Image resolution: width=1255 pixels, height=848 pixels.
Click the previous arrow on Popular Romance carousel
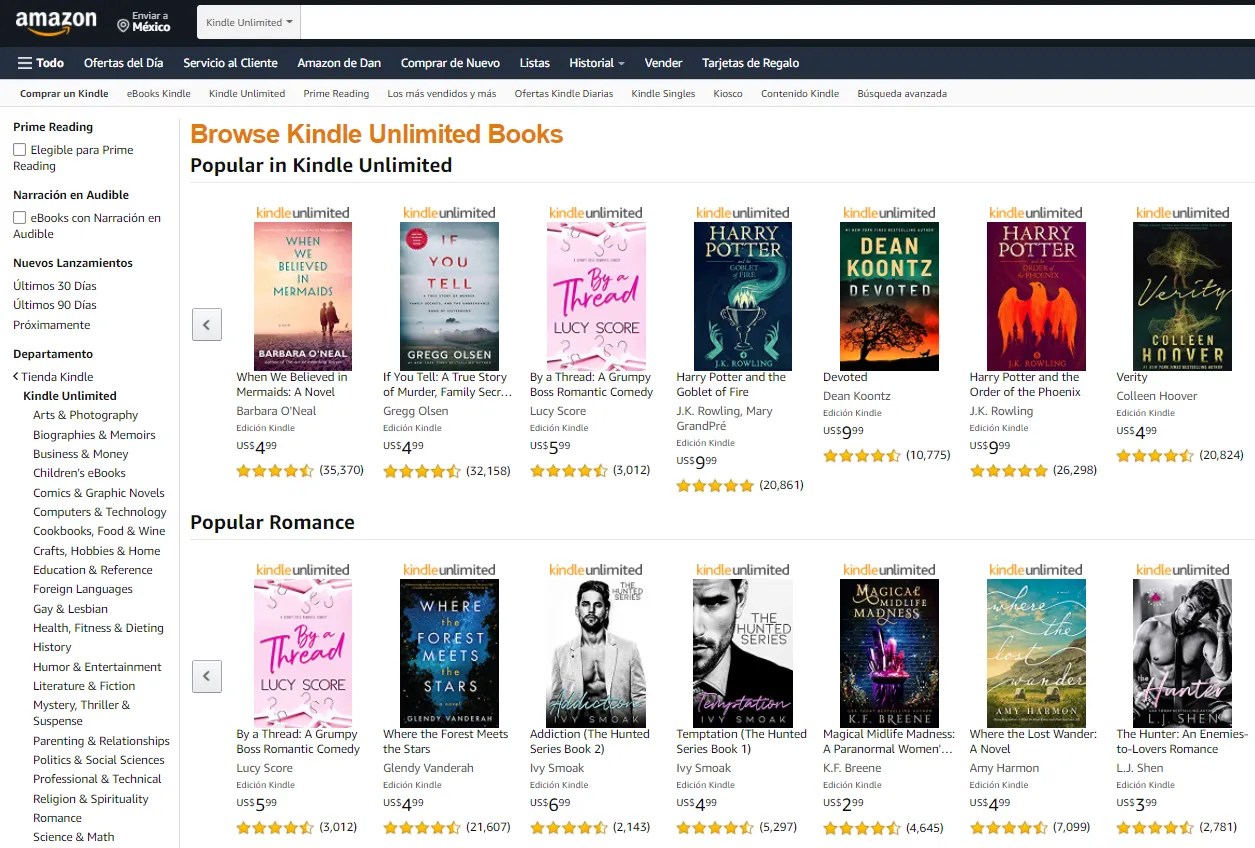[207, 676]
